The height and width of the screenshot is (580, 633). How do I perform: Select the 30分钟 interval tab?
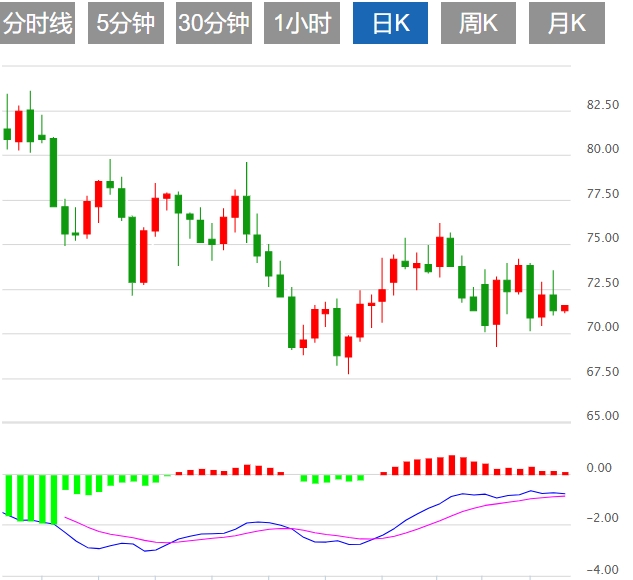[214, 23]
